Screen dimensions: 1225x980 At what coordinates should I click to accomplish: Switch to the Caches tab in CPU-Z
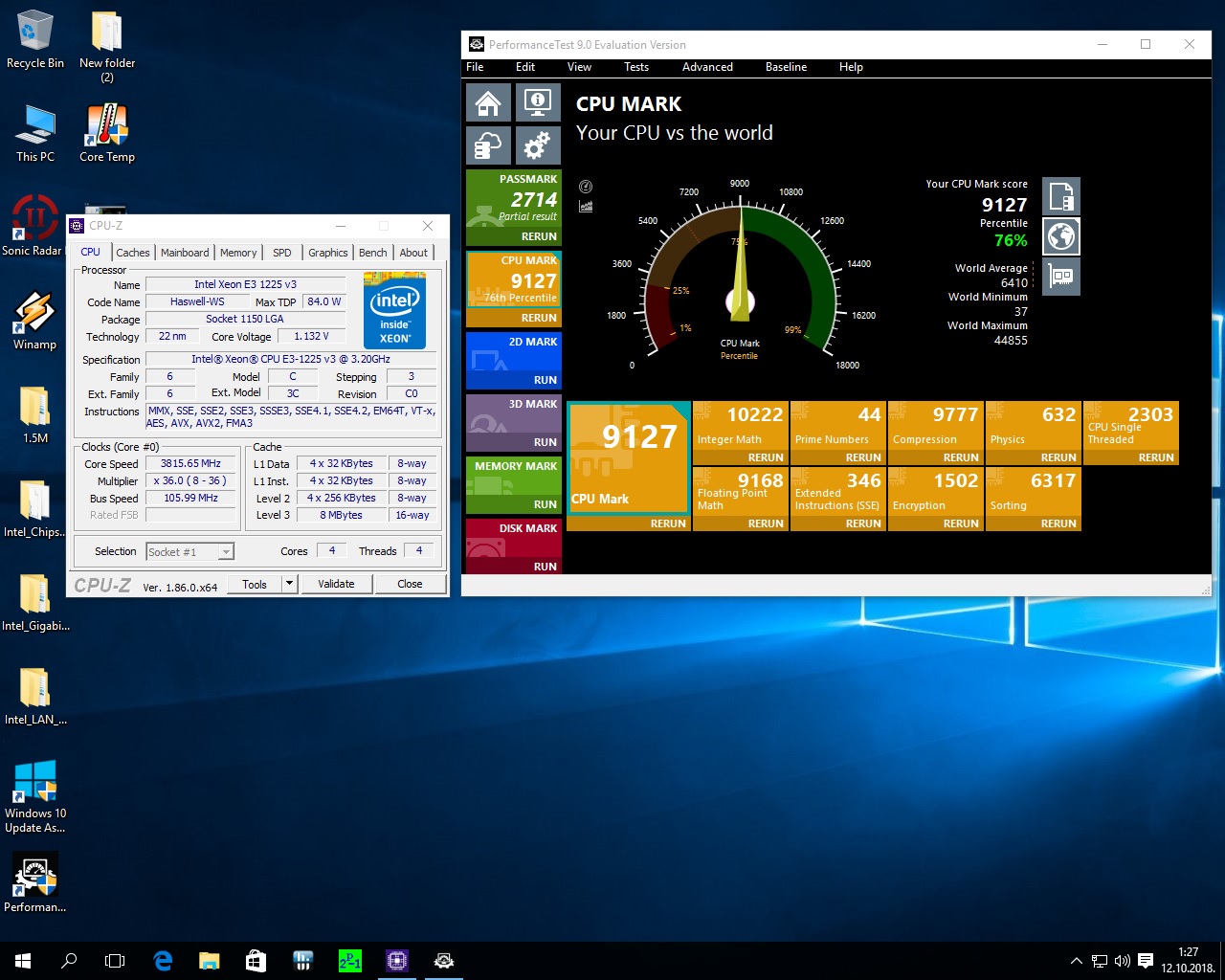(133, 253)
